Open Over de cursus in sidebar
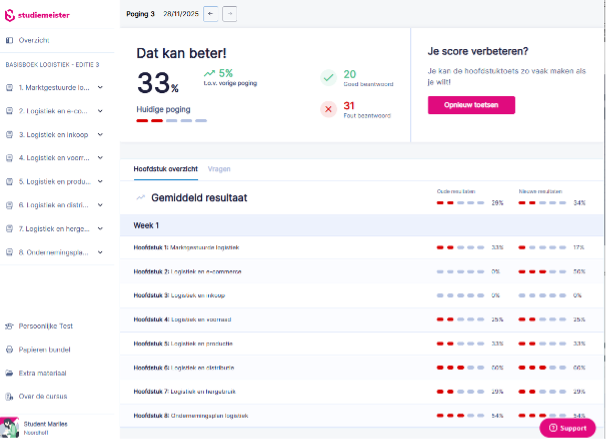Viewport: 606px width, 440px height. tap(42, 396)
